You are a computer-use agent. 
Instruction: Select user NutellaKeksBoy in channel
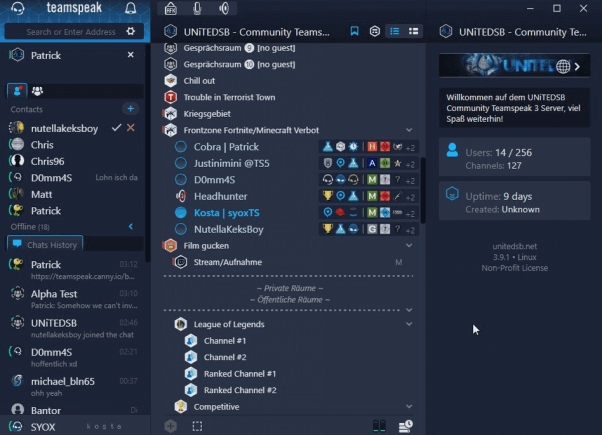coord(228,229)
